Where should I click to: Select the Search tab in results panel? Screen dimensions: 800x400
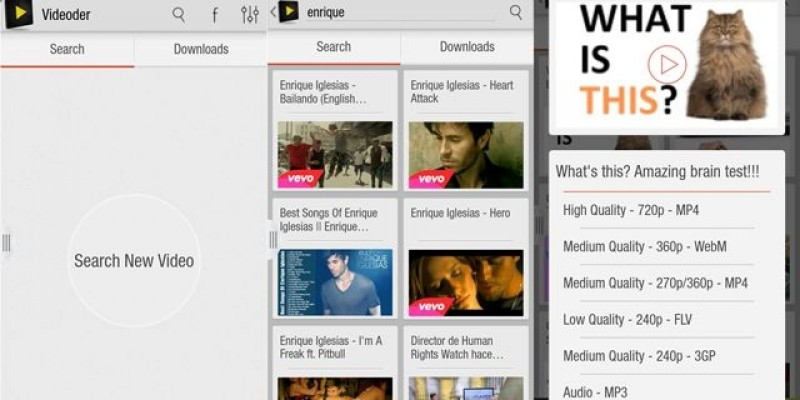(x=333, y=47)
